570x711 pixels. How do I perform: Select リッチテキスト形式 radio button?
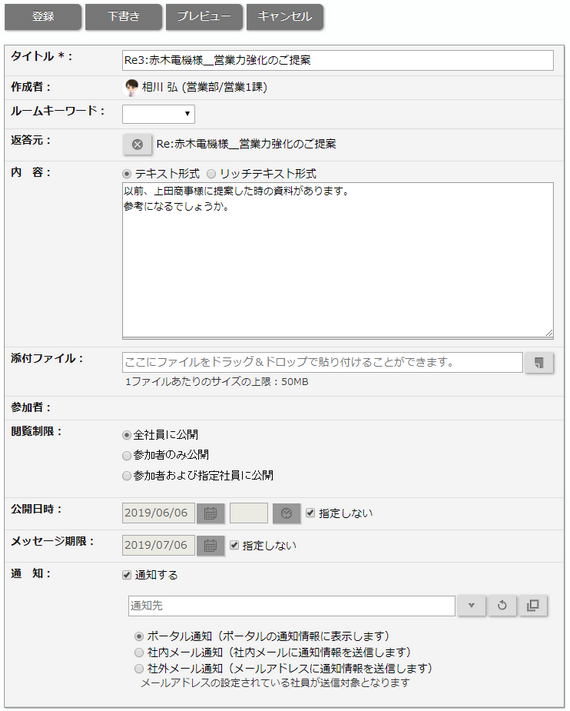coord(211,174)
